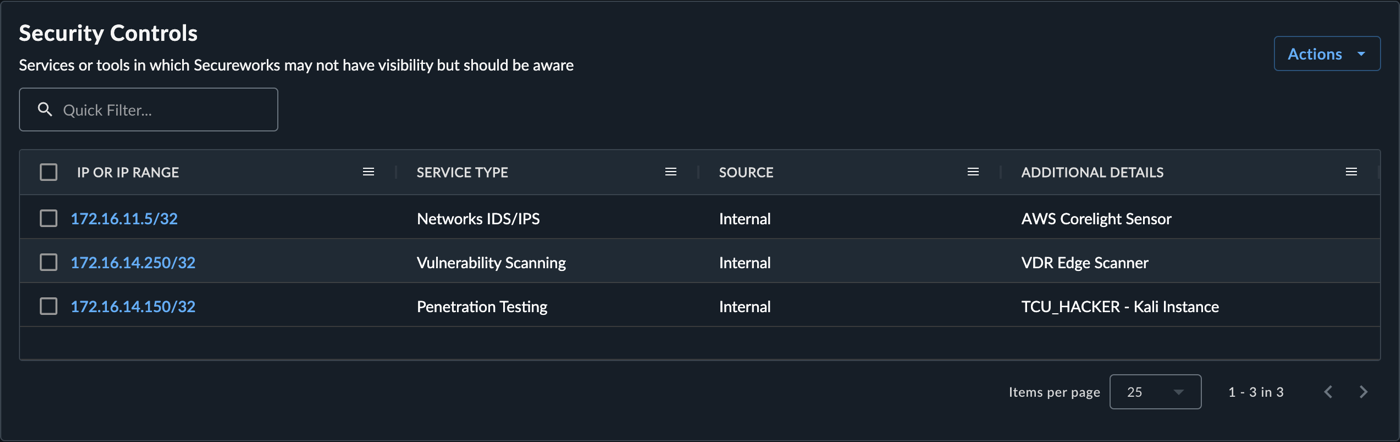
Task: Open IP OR IP RANGE column menu icon
Action: point(368,172)
